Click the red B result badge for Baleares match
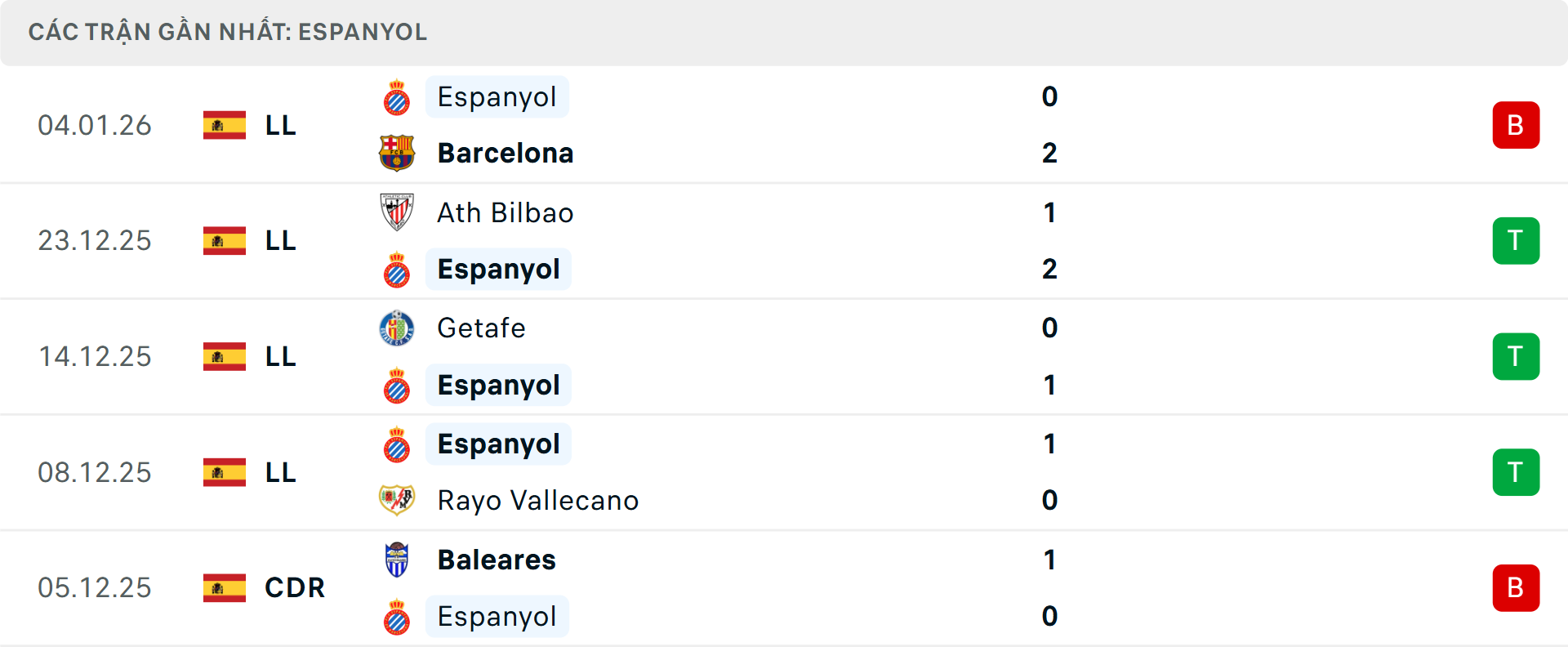 click(x=1516, y=587)
